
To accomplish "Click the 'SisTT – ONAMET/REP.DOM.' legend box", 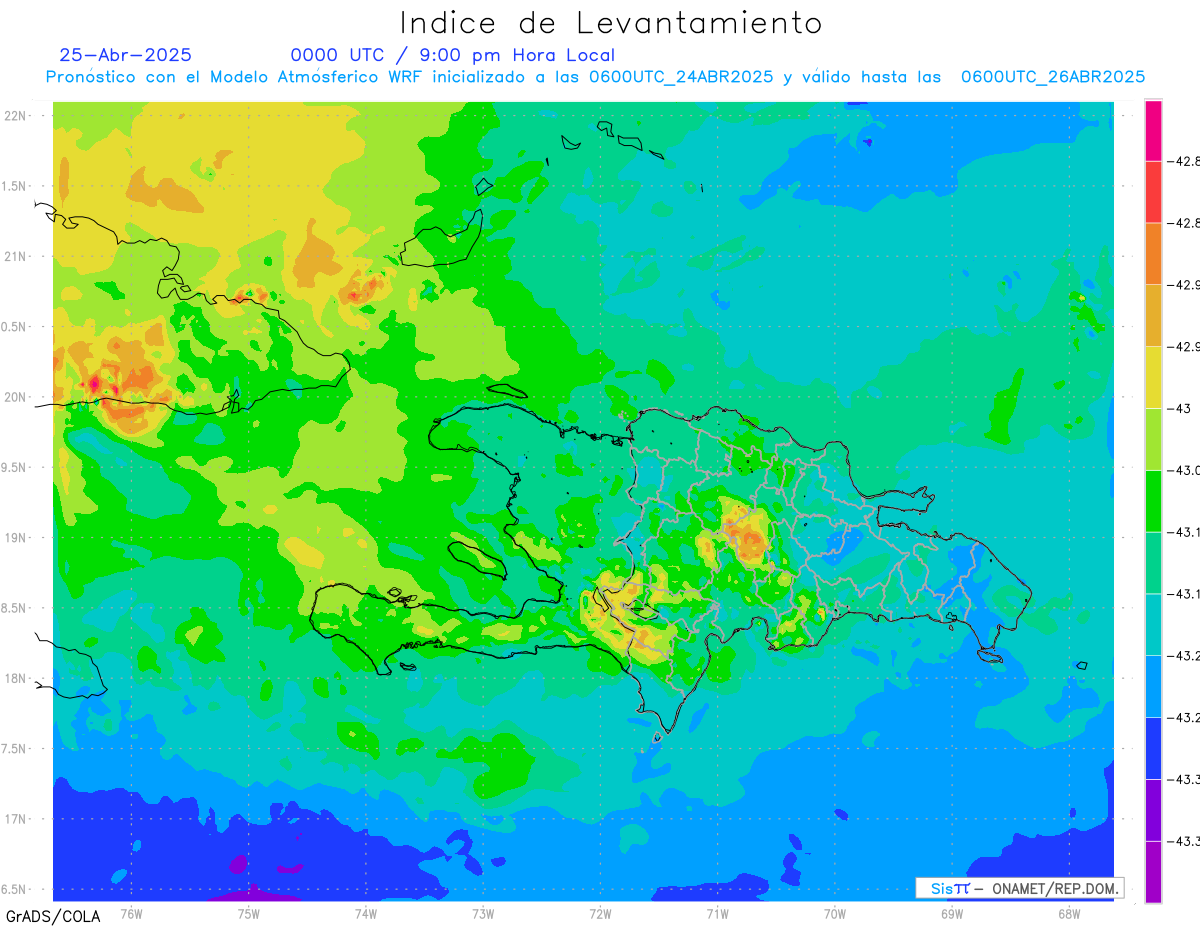I will pyautogui.click(x=1019, y=888).
